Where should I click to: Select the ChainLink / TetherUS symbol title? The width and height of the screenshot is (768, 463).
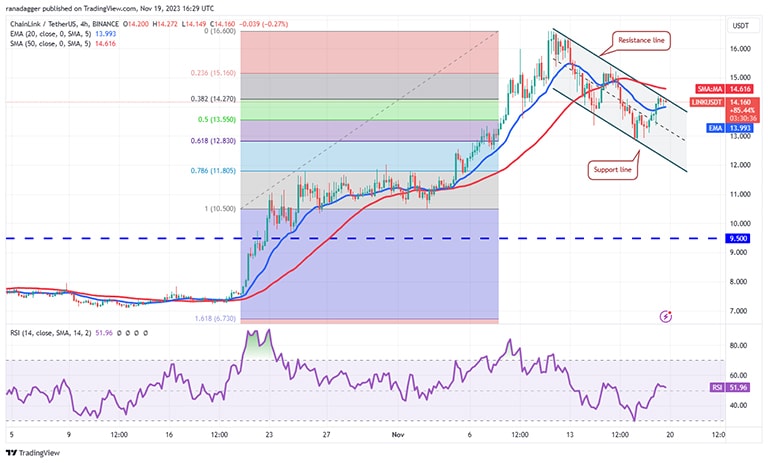pyautogui.click(x=65, y=24)
